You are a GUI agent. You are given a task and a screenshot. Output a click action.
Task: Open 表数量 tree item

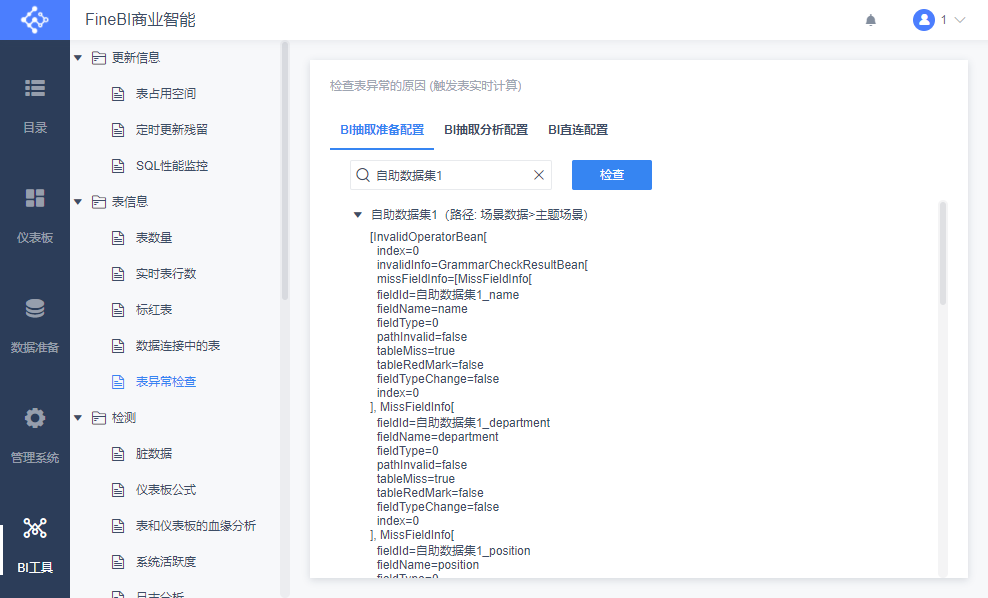(154, 238)
